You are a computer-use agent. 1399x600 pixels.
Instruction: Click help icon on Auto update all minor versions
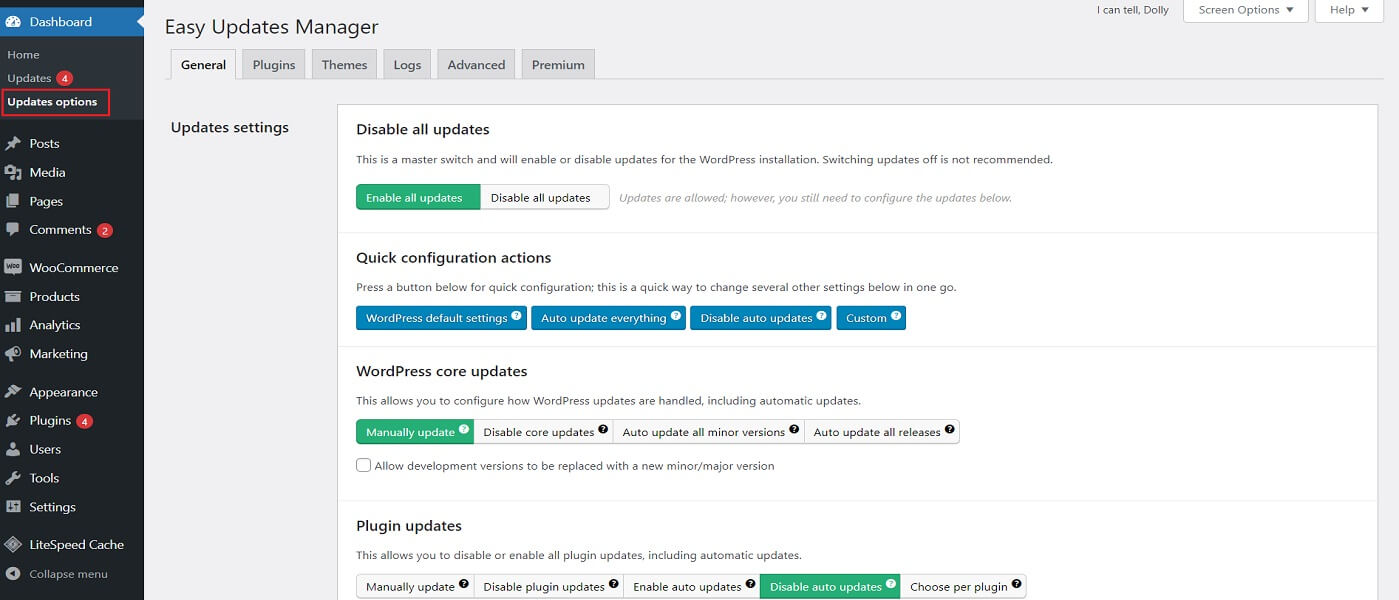tap(794, 430)
